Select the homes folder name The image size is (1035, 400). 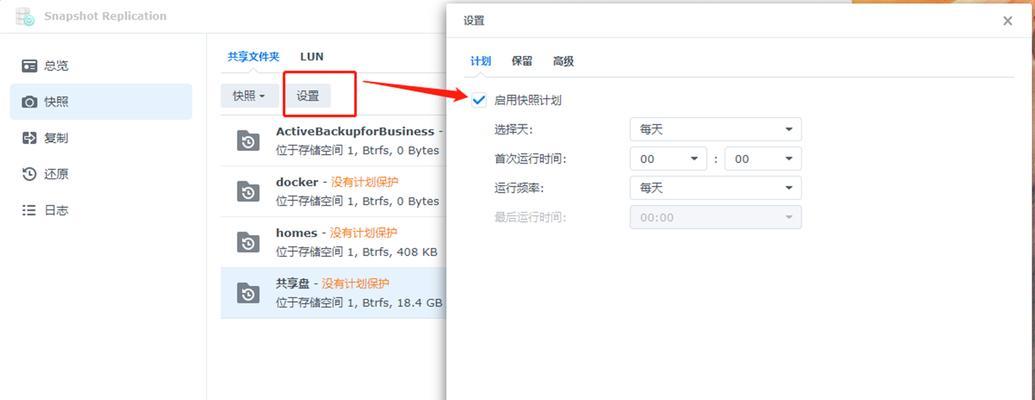point(296,232)
